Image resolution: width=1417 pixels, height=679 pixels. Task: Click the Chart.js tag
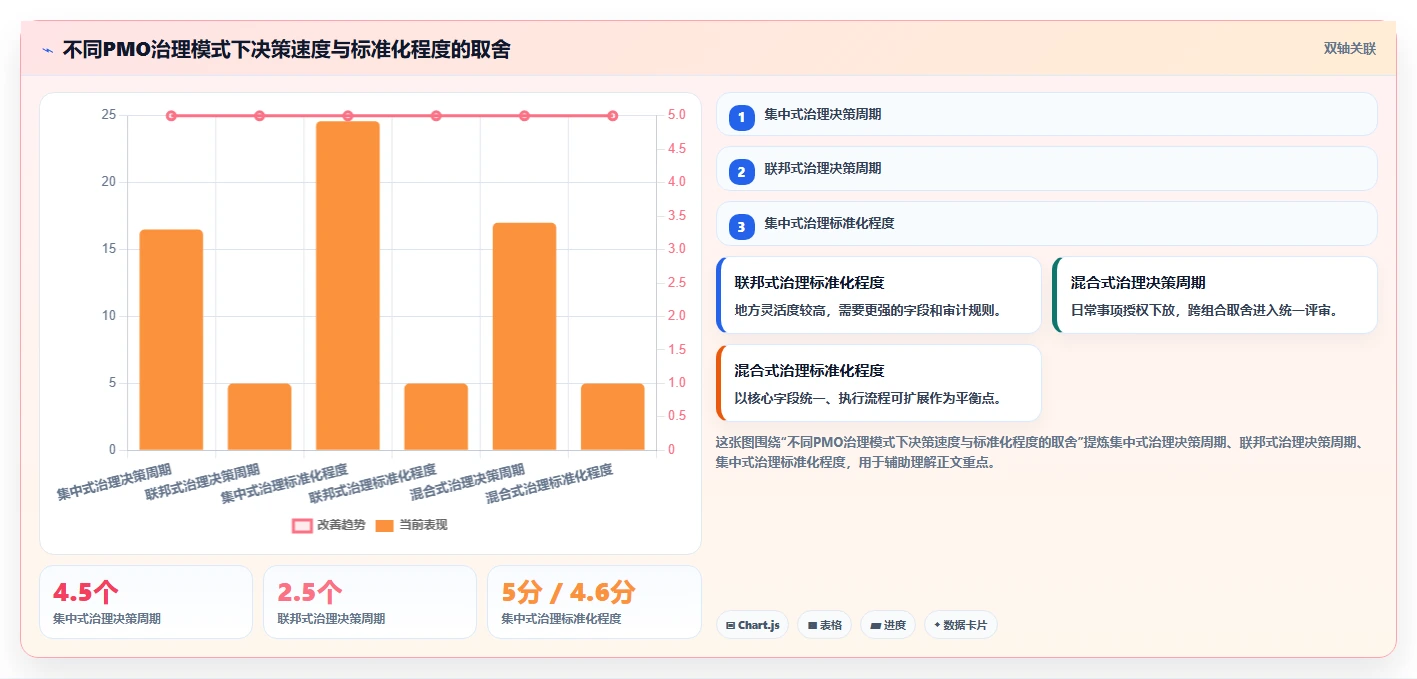coord(752,625)
